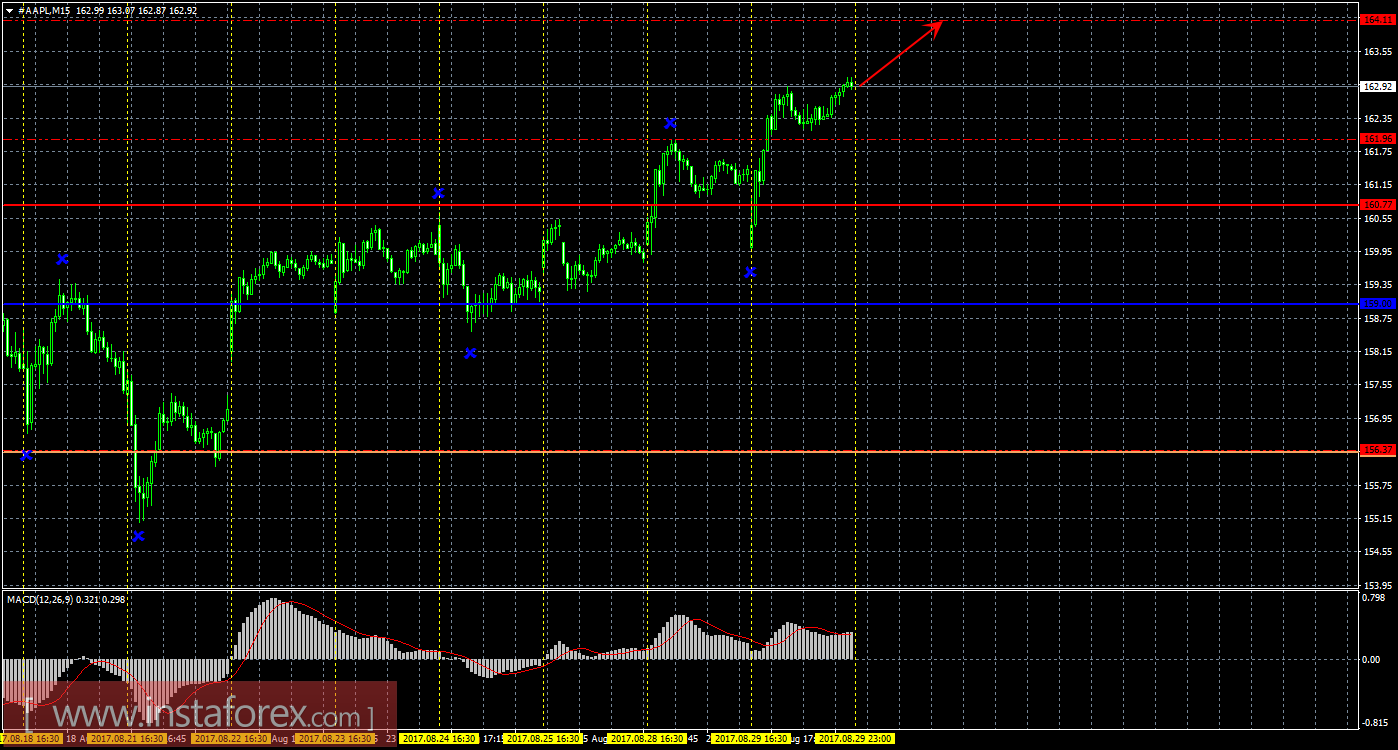Click the red 161.96 price label

1377,138
